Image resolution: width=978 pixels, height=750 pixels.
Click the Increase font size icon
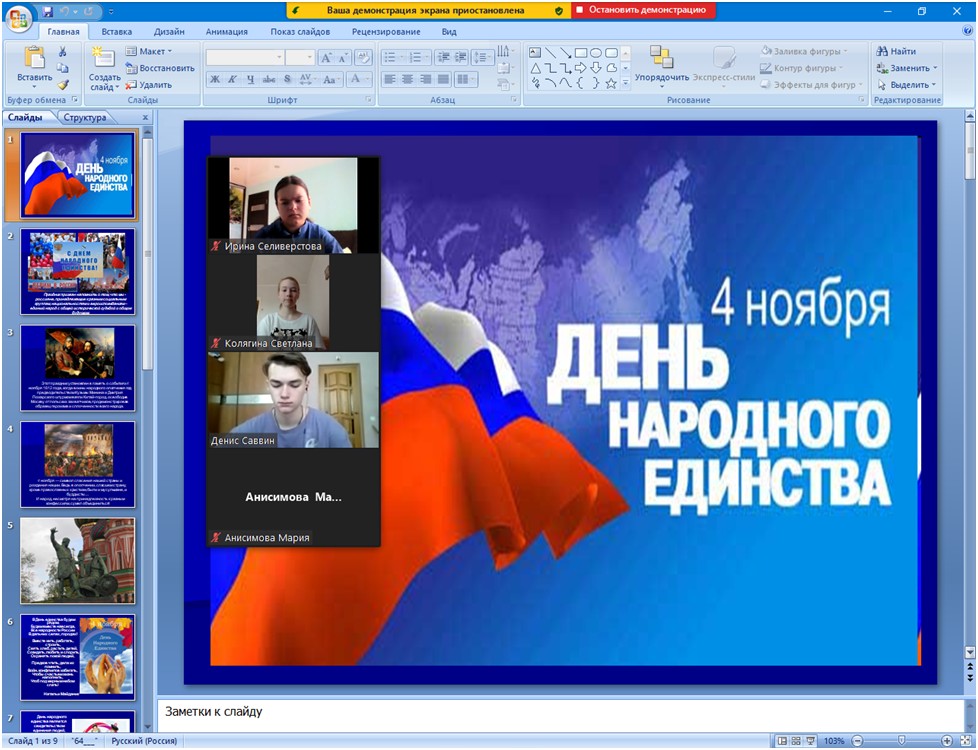click(326, 58)
